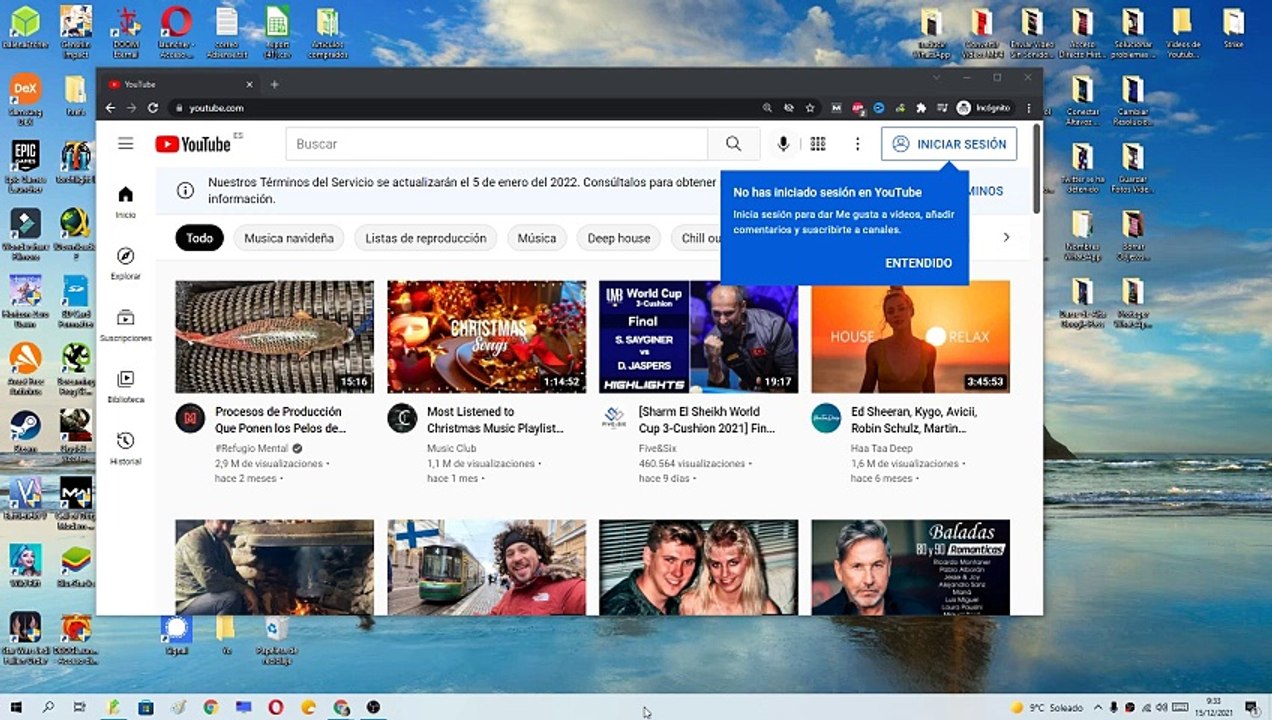This screenshot has height=720, width=1272.
Task: Open a new browser tab
Action: pos(274,84)
